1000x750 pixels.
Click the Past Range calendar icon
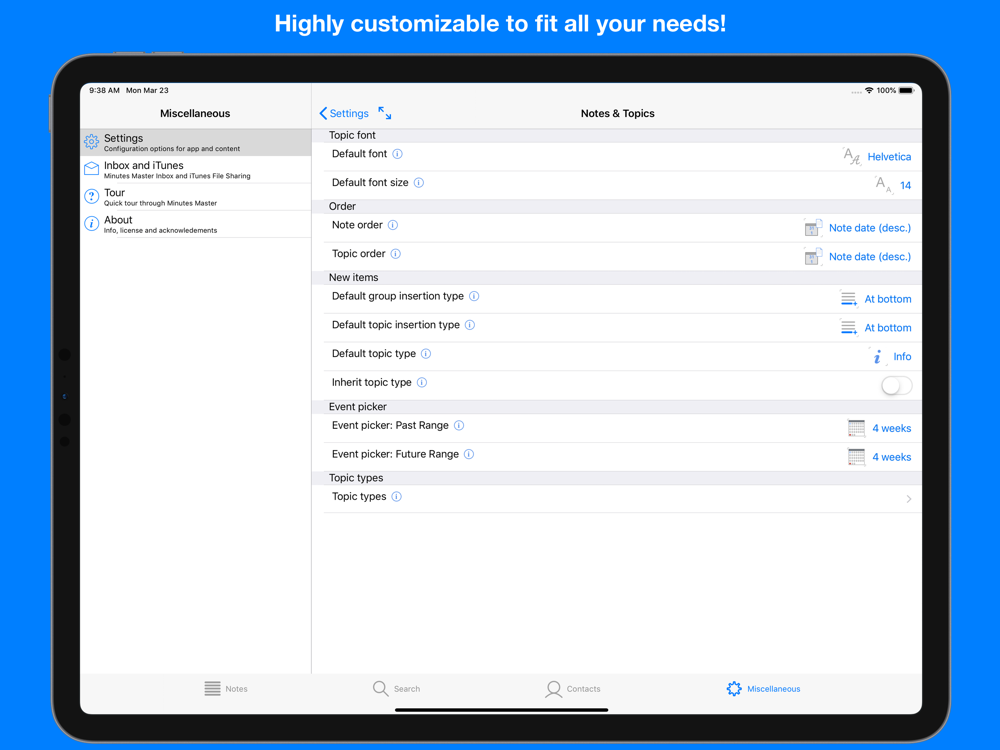pyautogui.click(x=857, y=428)
